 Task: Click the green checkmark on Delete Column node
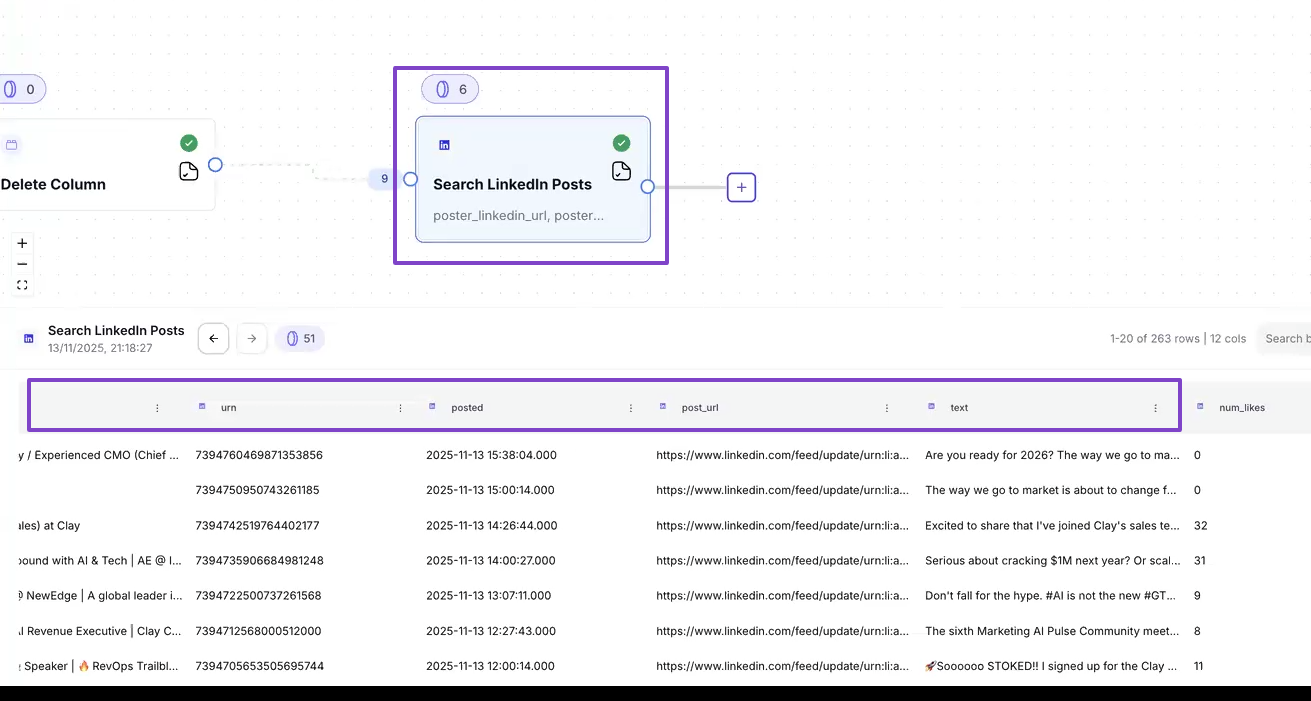189,143
